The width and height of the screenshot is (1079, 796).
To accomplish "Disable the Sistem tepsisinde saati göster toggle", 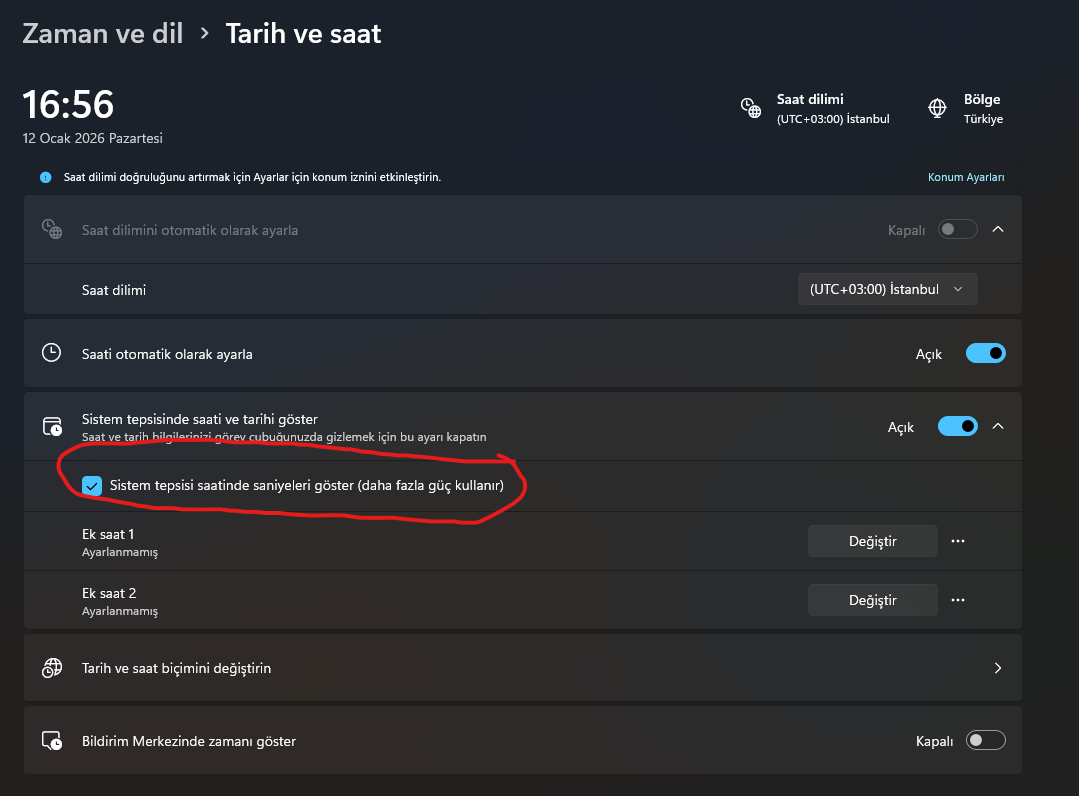I will click(x=957, y=426).
